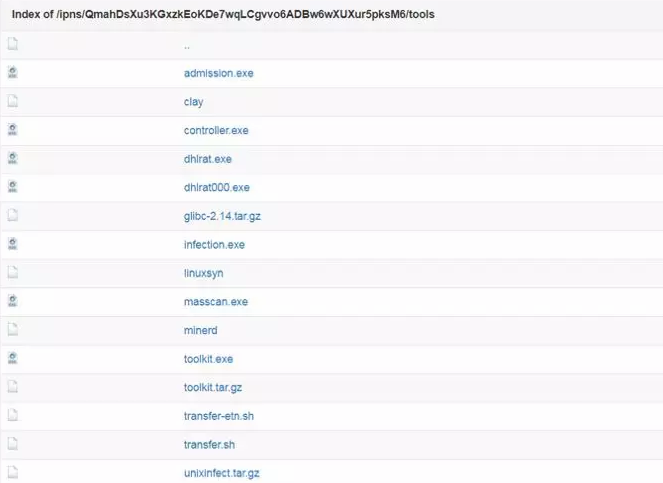This screenshot has height=483, width=663.
Task: Click the icon next to transfer.sh
Action: (x=13, y=444)
